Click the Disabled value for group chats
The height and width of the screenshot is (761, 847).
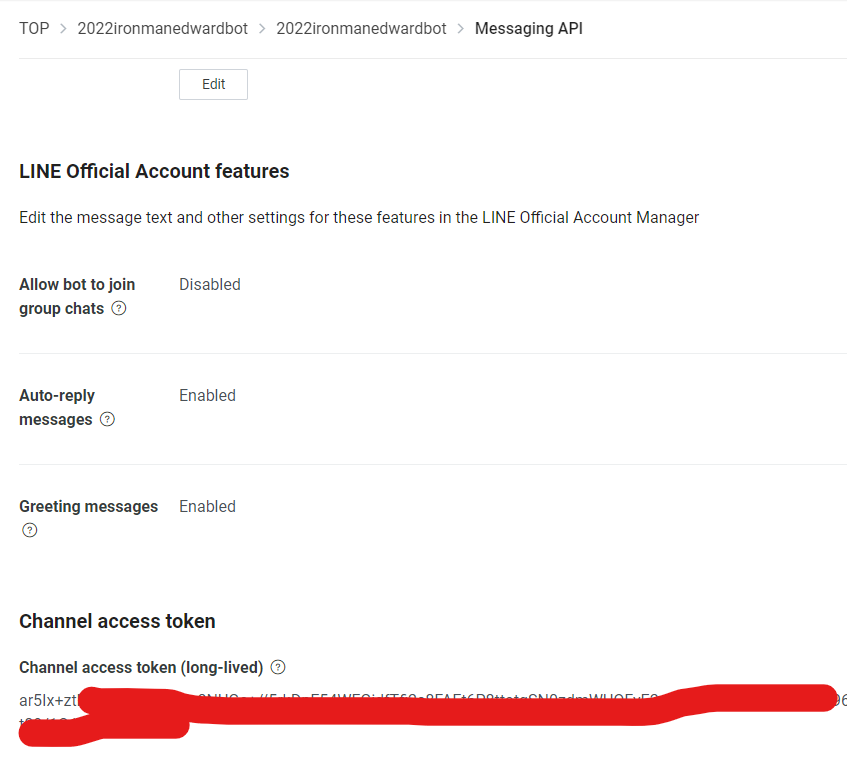pos(210,285)
